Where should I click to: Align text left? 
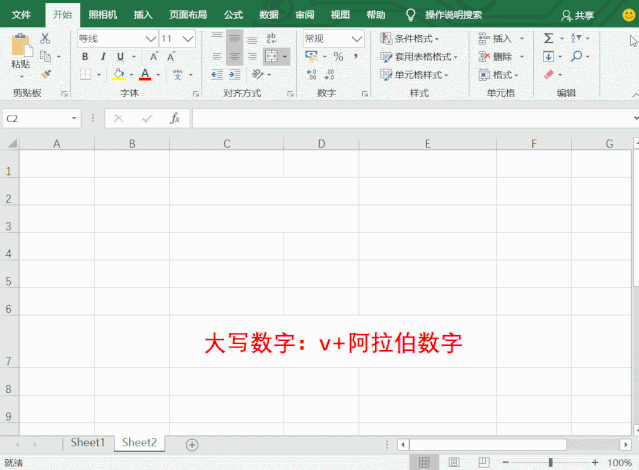pyautogui.click(x=217, y=57)
